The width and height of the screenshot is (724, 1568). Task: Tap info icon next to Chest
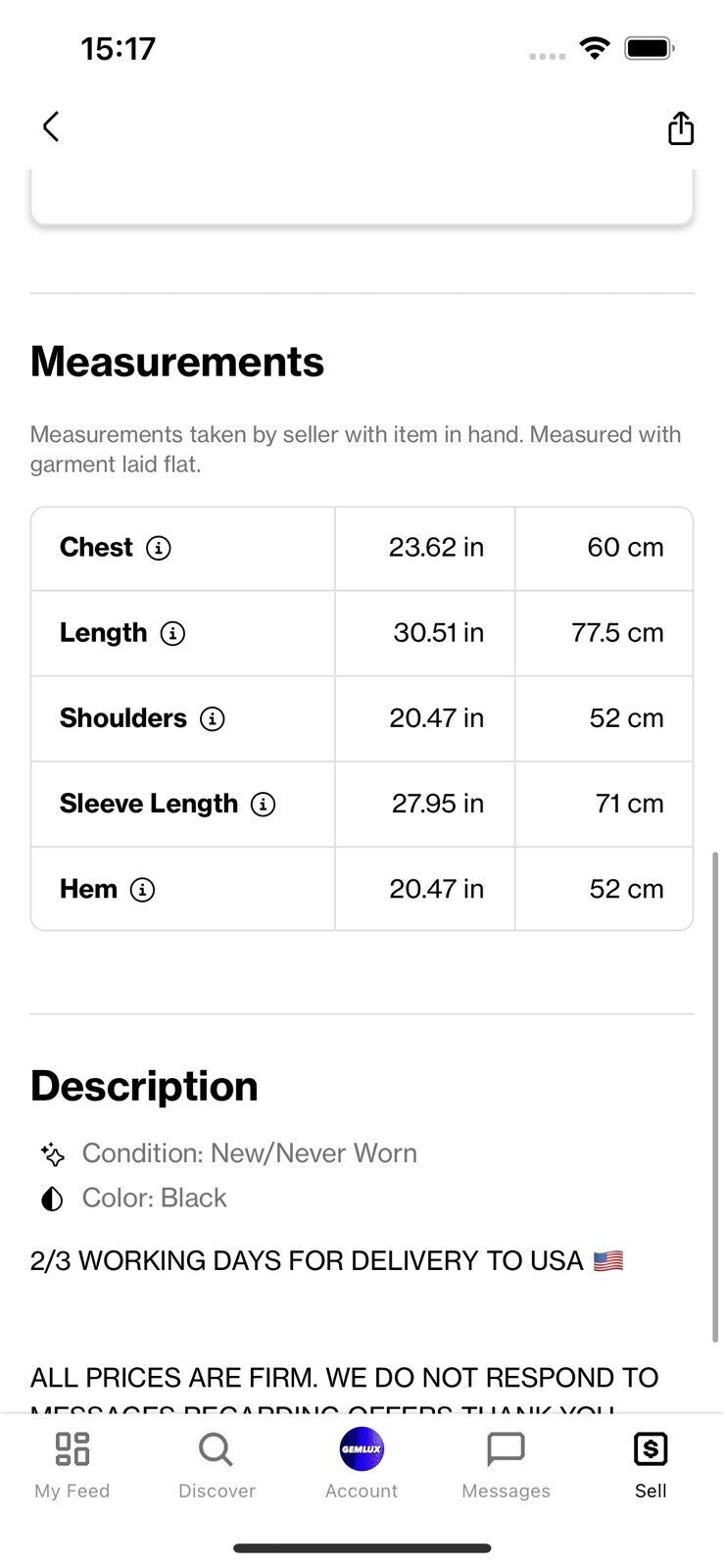[159, 548]
